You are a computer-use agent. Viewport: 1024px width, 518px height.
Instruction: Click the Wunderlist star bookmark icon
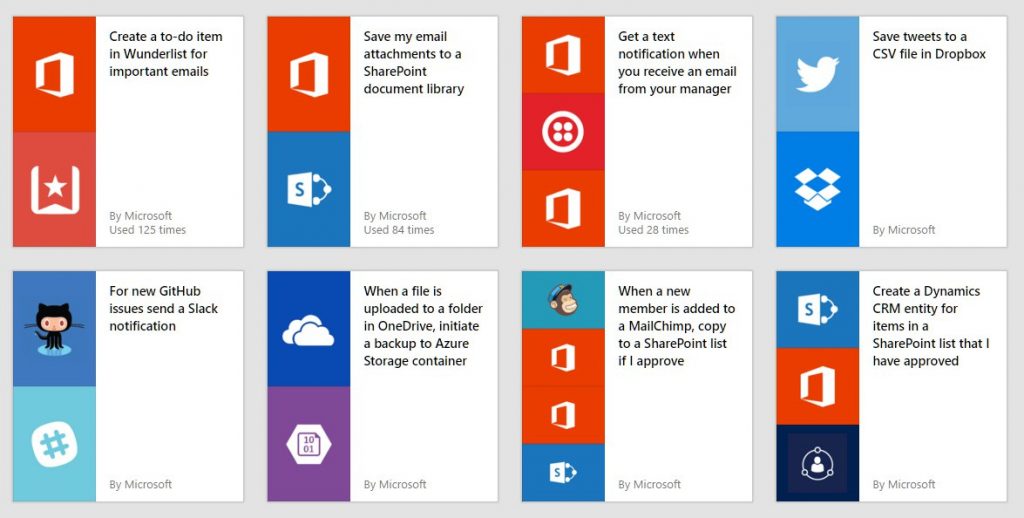click(55, 189)
